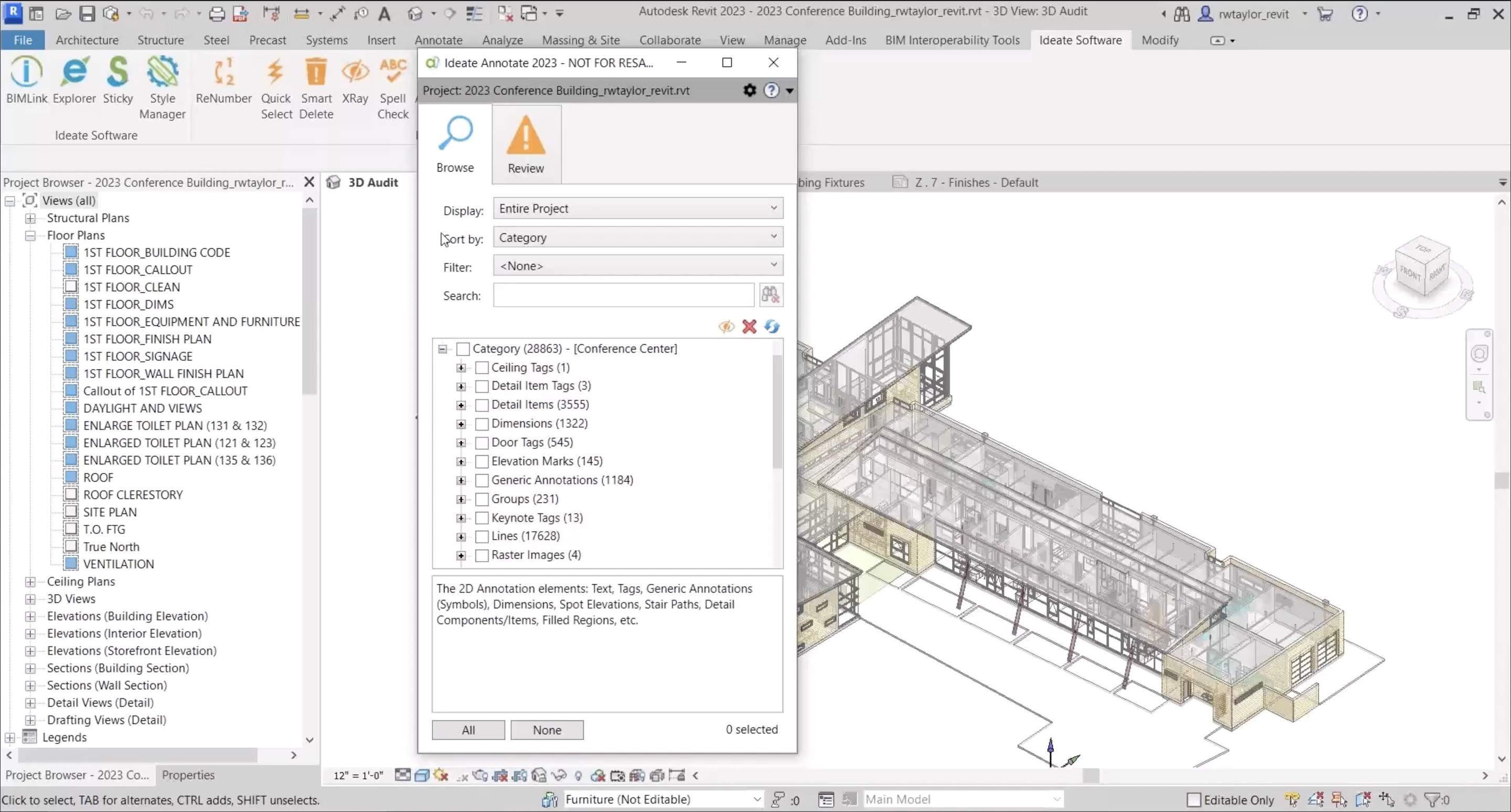Image resolution: width=1511 pixels, height=812 pixels.
Task: Click the Search input field
Action: pyautogui.click(x=623, y=295)
